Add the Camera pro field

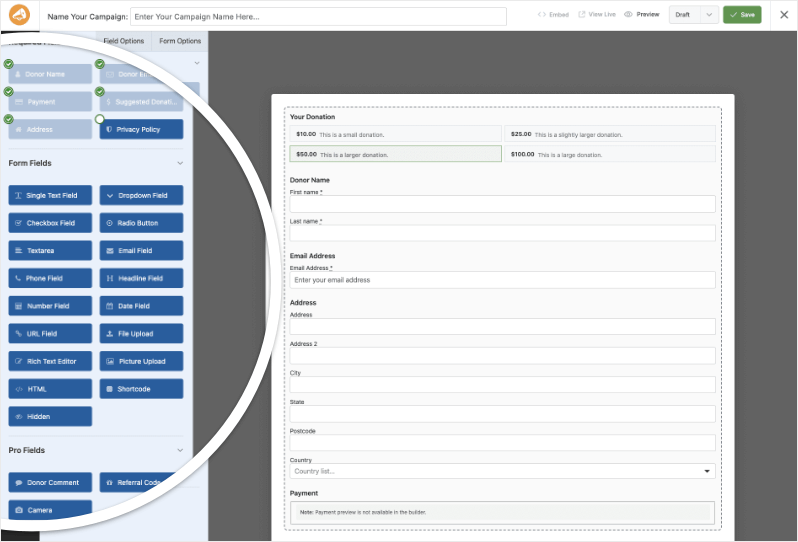50,510
